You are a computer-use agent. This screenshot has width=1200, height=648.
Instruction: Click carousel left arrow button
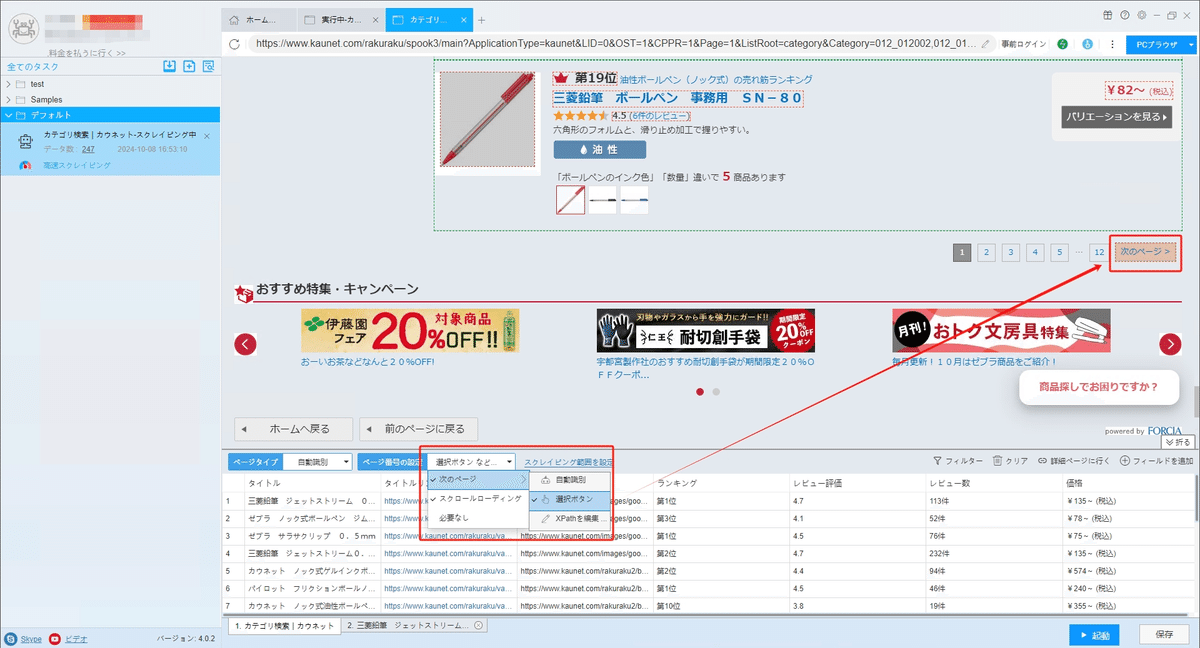coord(246,344)
